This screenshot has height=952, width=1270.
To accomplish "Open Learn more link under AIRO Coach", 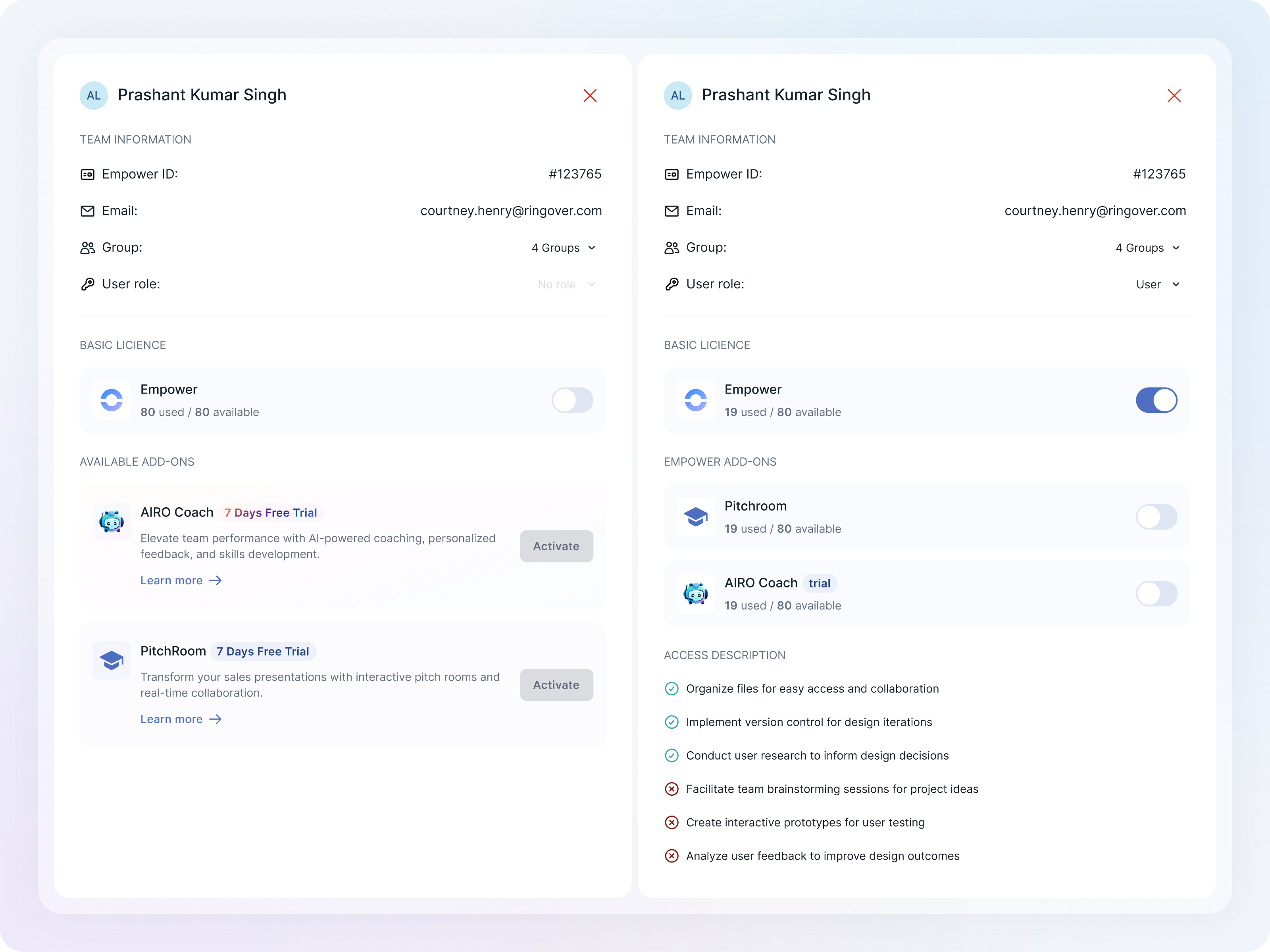I will coord(180,580).
